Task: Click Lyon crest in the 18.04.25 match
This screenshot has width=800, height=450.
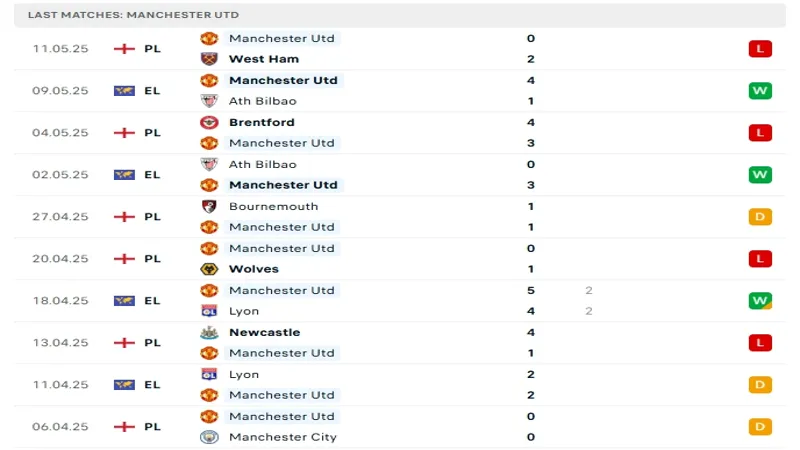Action: 209,311
